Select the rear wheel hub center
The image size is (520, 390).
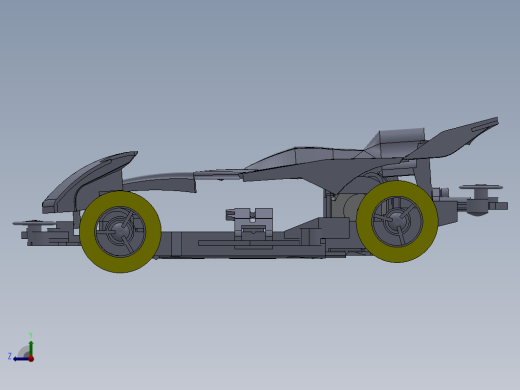click(397, 221)
